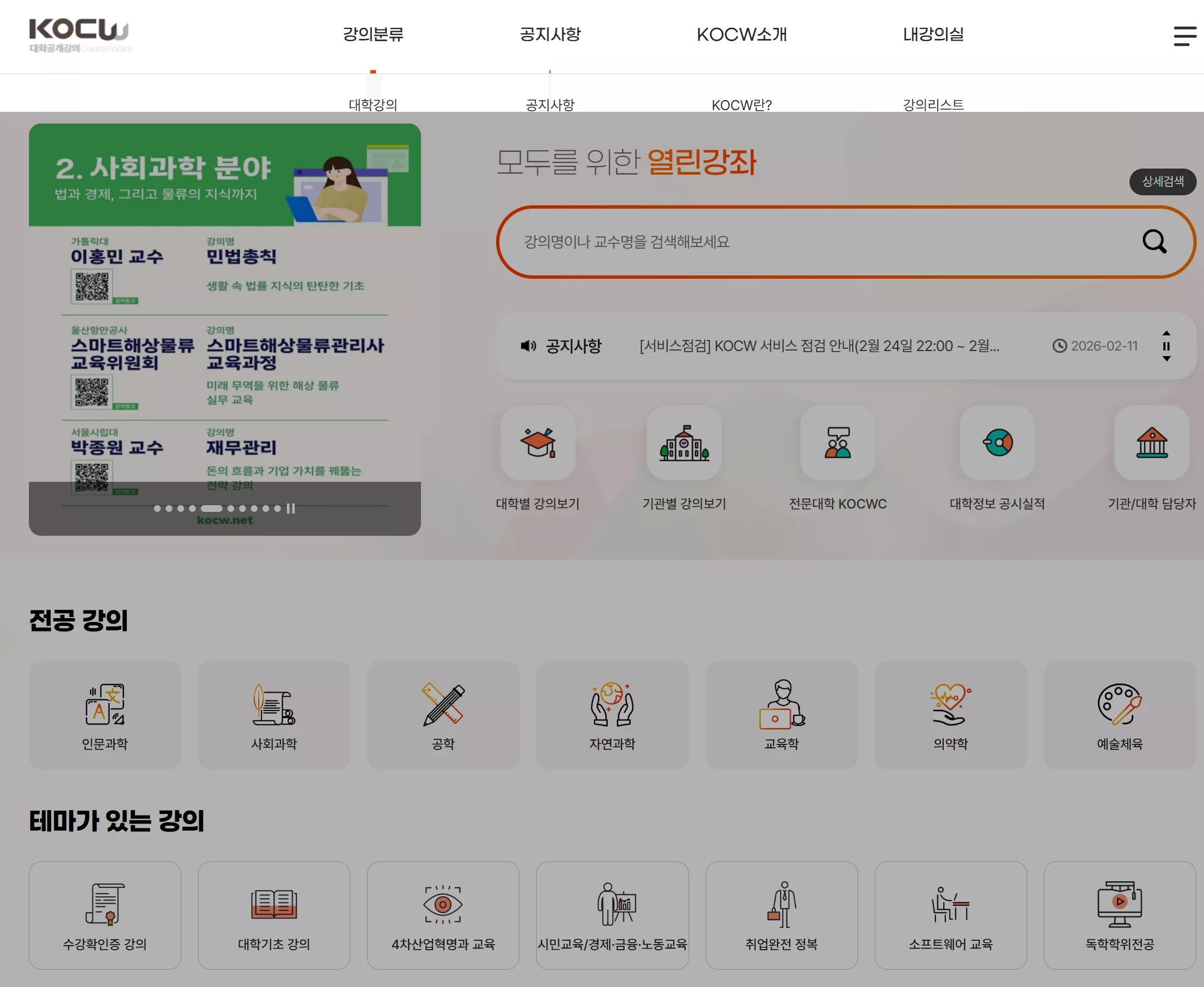Image resolution: width=1204 pixels, height=987 pixels.
Task: Expand the site menu via the hamburger icon
Action: (x=1185, y=36)
